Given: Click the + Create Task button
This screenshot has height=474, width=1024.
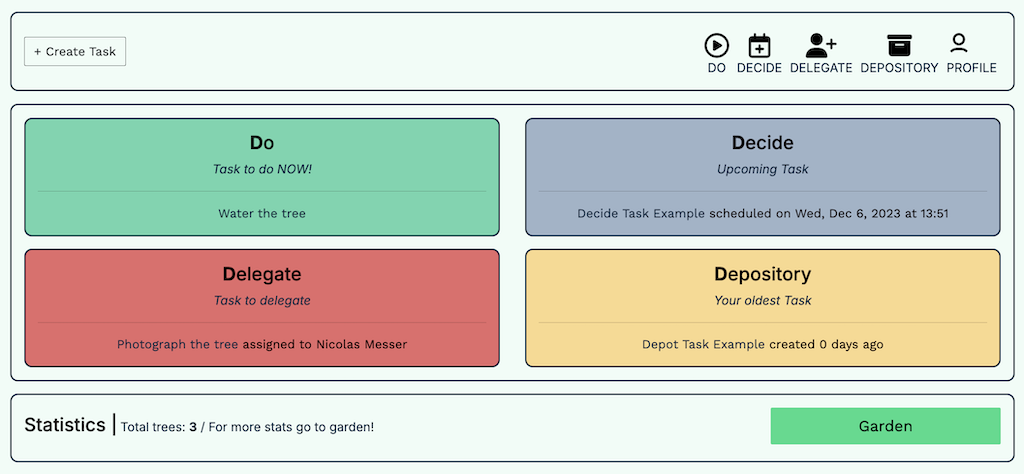Looking at the screenshot, I should click(75, 52).
